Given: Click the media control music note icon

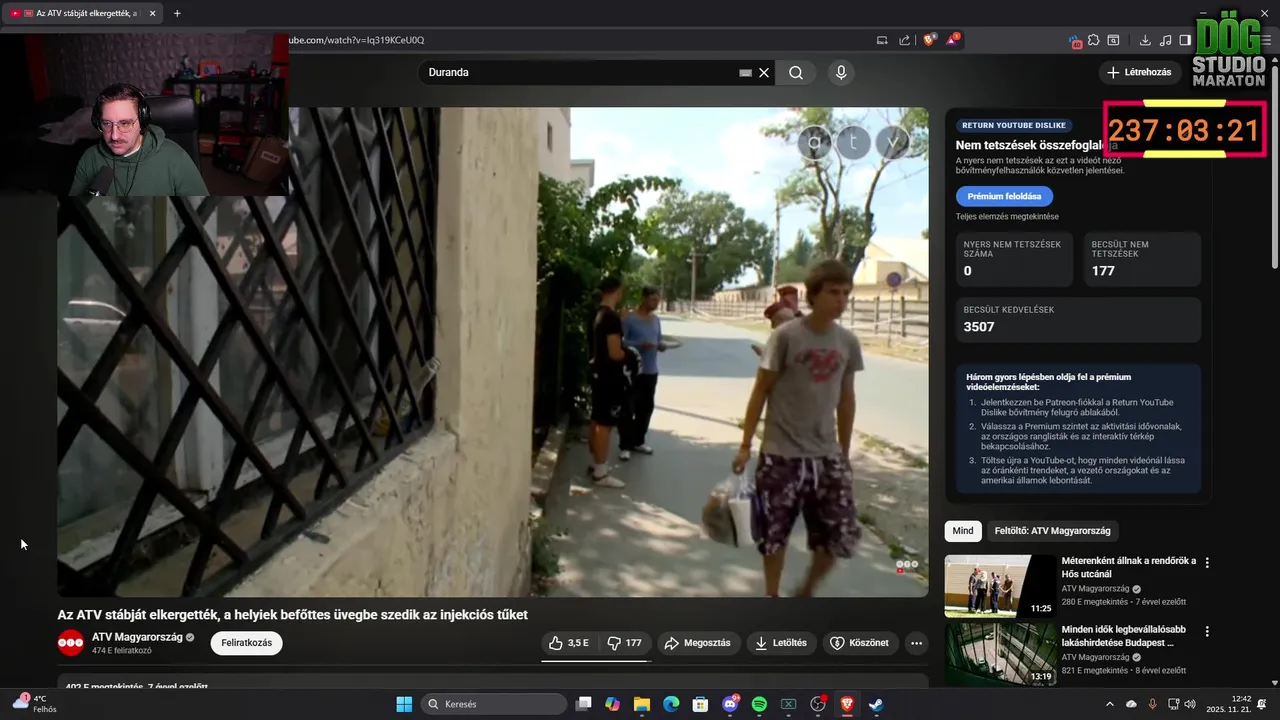Looking at the screenshot, I should point(1165,40).
